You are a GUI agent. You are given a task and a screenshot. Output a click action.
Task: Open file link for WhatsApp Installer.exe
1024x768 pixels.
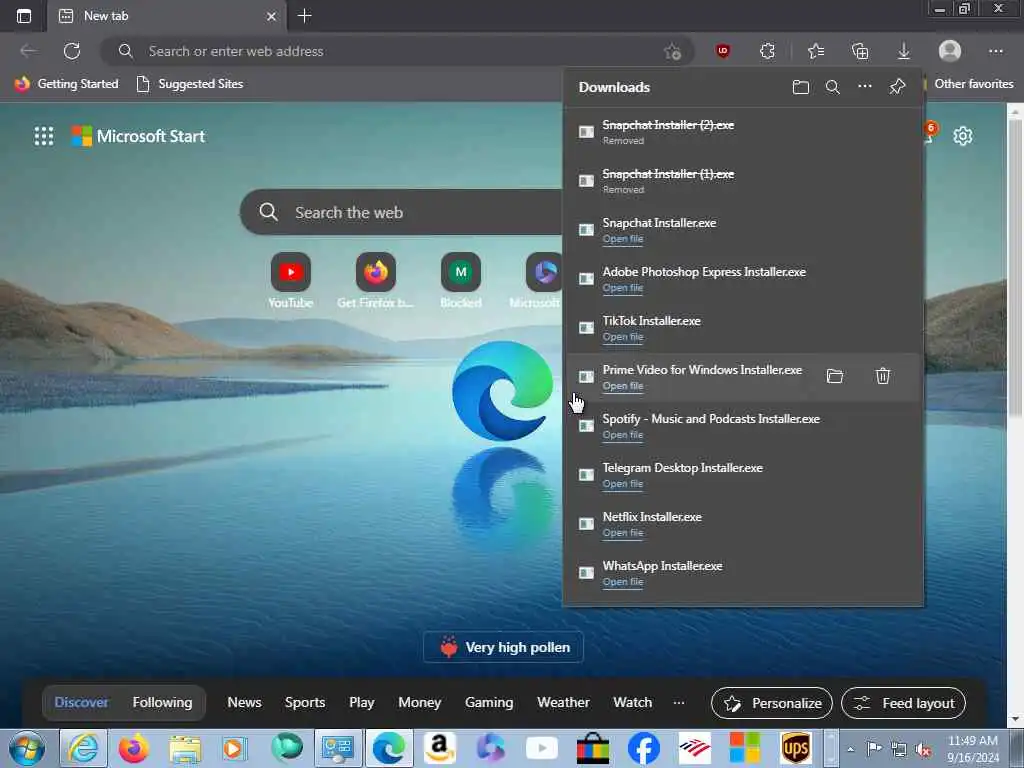[623, 582]
